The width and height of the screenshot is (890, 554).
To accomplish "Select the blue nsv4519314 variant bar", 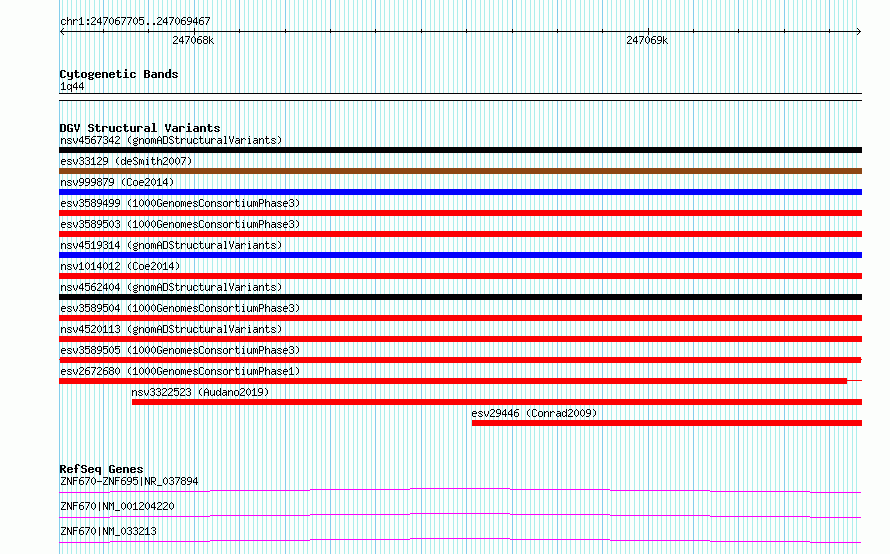I will (460, 255).
